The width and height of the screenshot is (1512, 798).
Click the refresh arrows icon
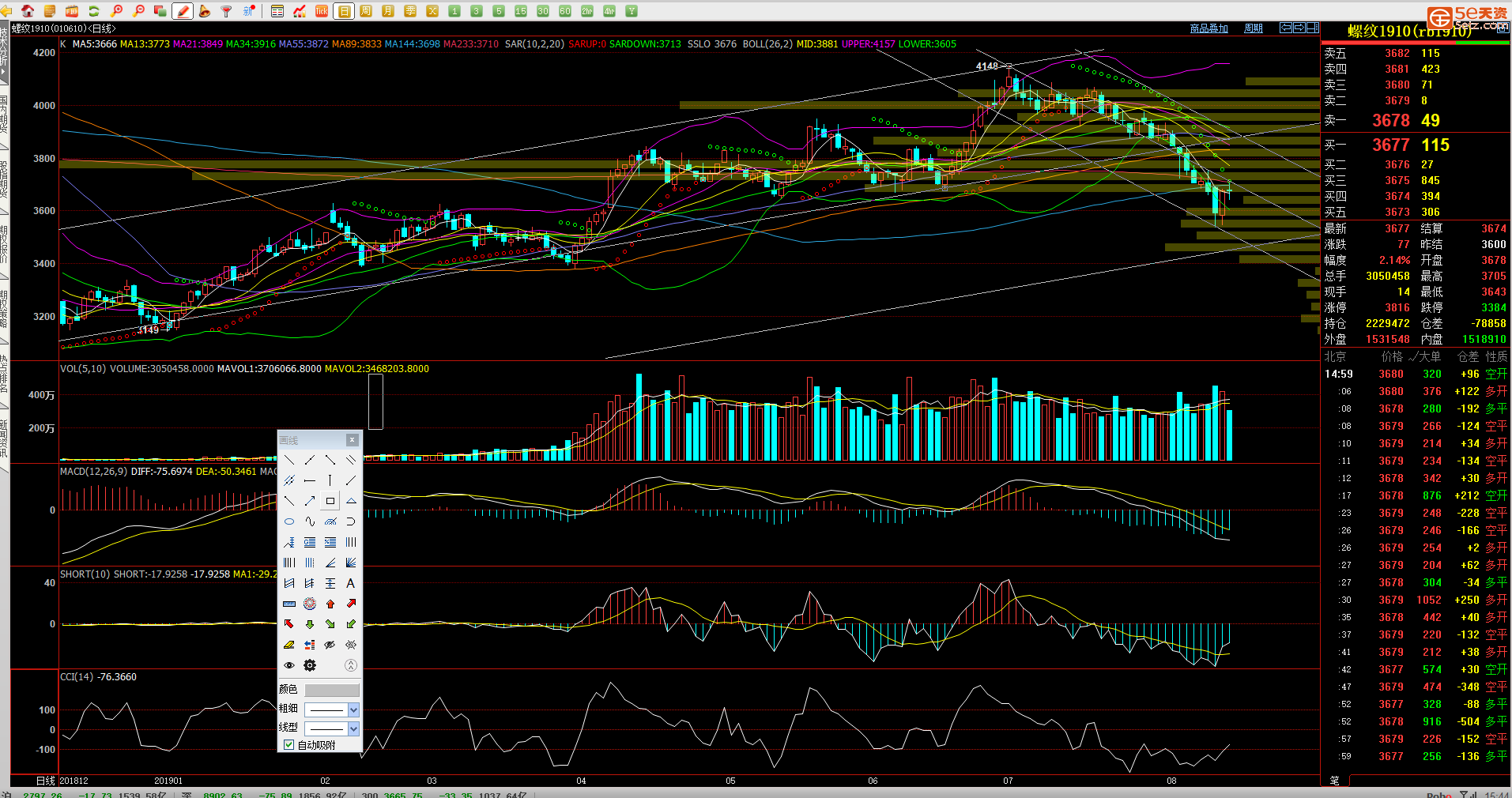coord(94,11)
